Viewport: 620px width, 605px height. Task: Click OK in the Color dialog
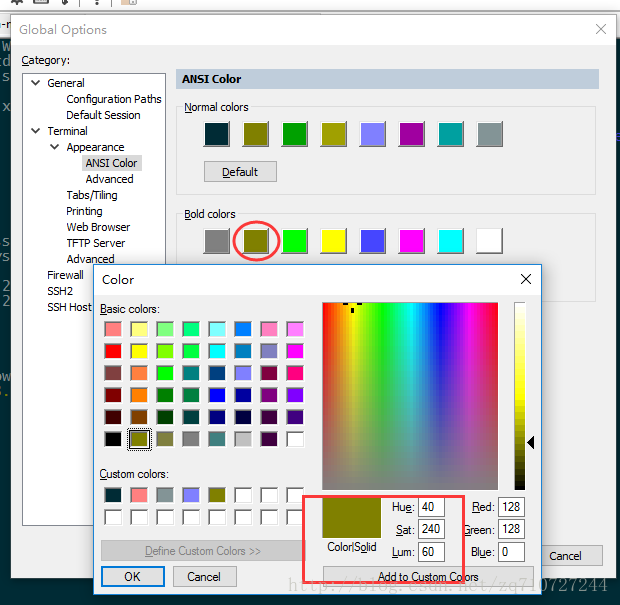pyautogui.click(x=132, y=577)
